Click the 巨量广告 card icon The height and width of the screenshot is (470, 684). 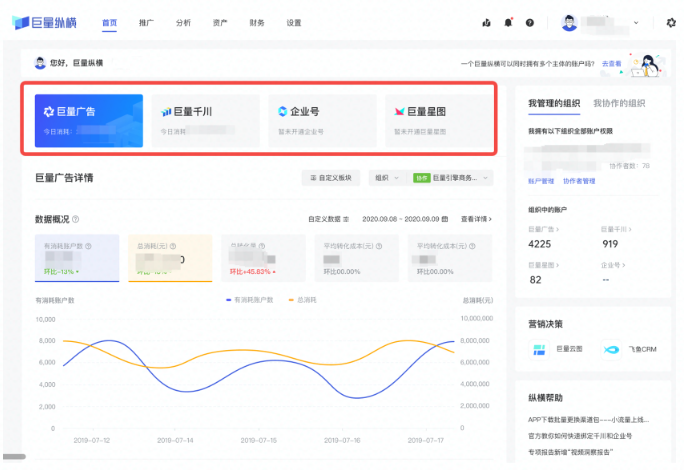(48, 111)
